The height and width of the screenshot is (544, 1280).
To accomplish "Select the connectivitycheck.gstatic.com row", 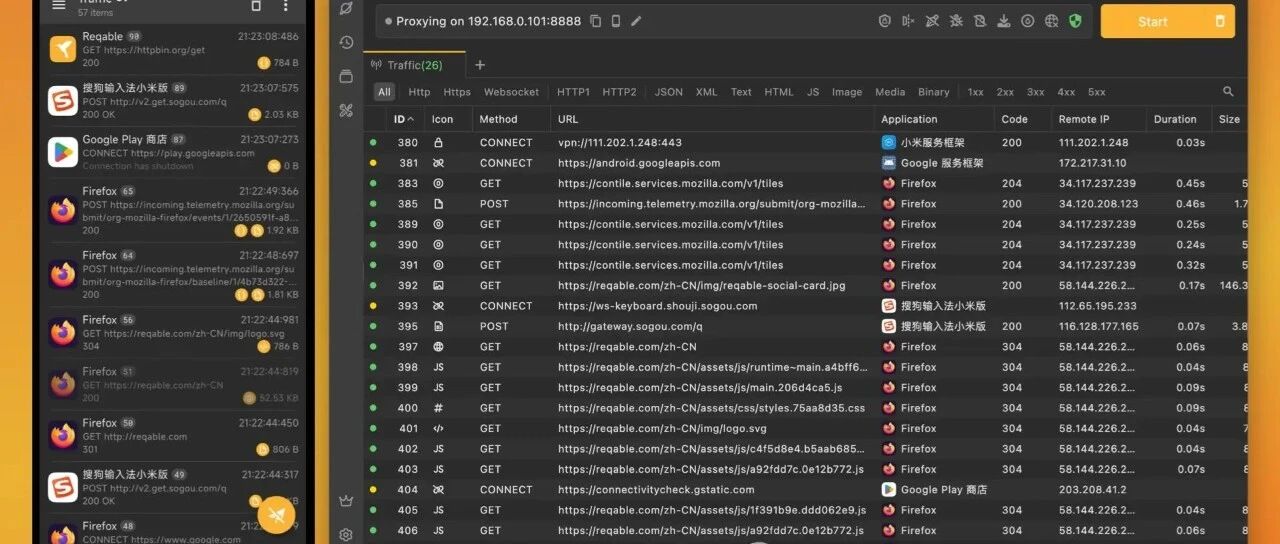I will pyautogui.click(x=805, y=490).
